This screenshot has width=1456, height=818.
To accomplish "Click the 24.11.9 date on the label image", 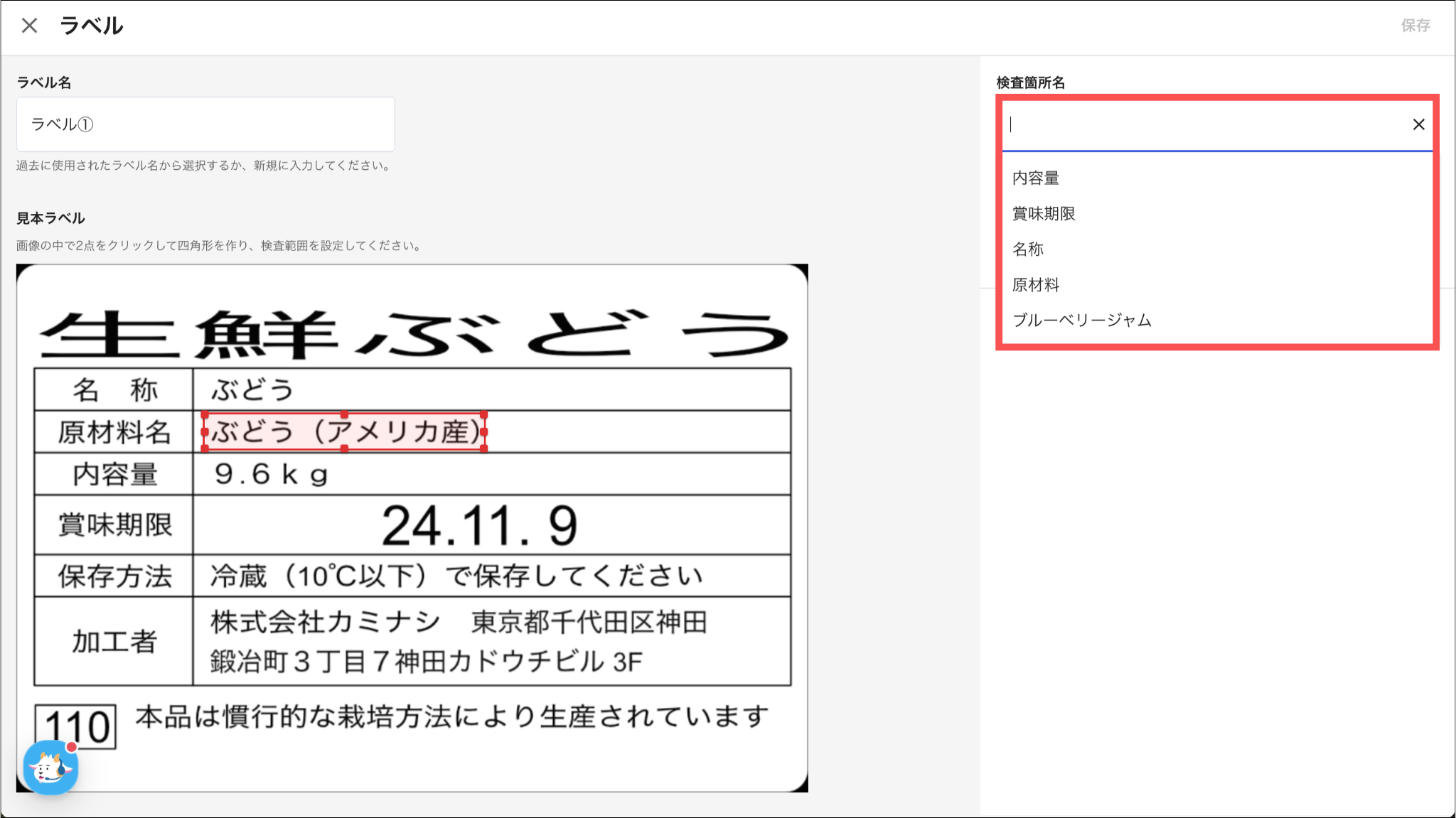I will click(479, 526).
